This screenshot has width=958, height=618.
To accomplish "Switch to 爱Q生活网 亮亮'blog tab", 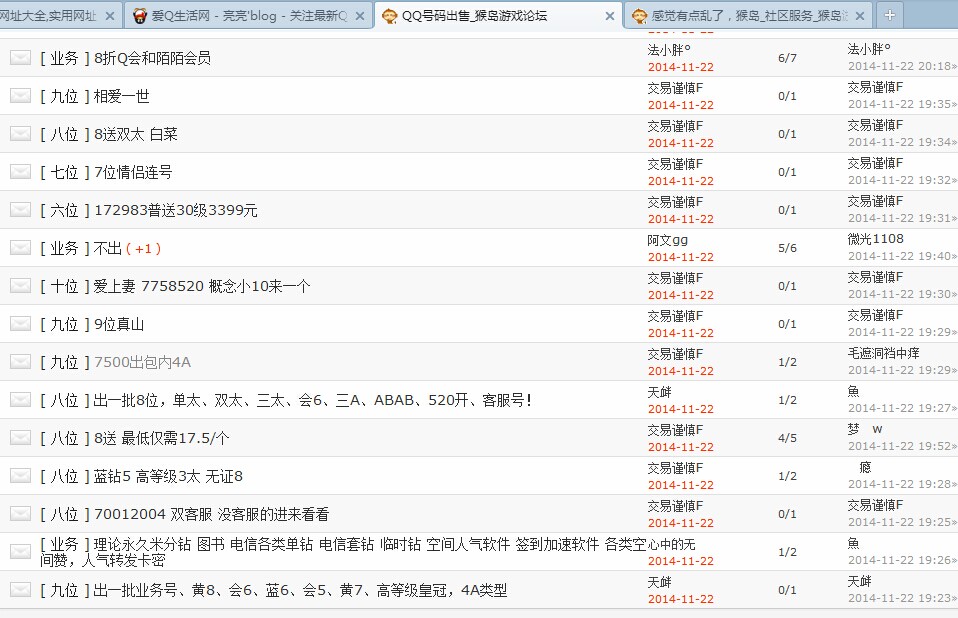I will tap(249, 16).
